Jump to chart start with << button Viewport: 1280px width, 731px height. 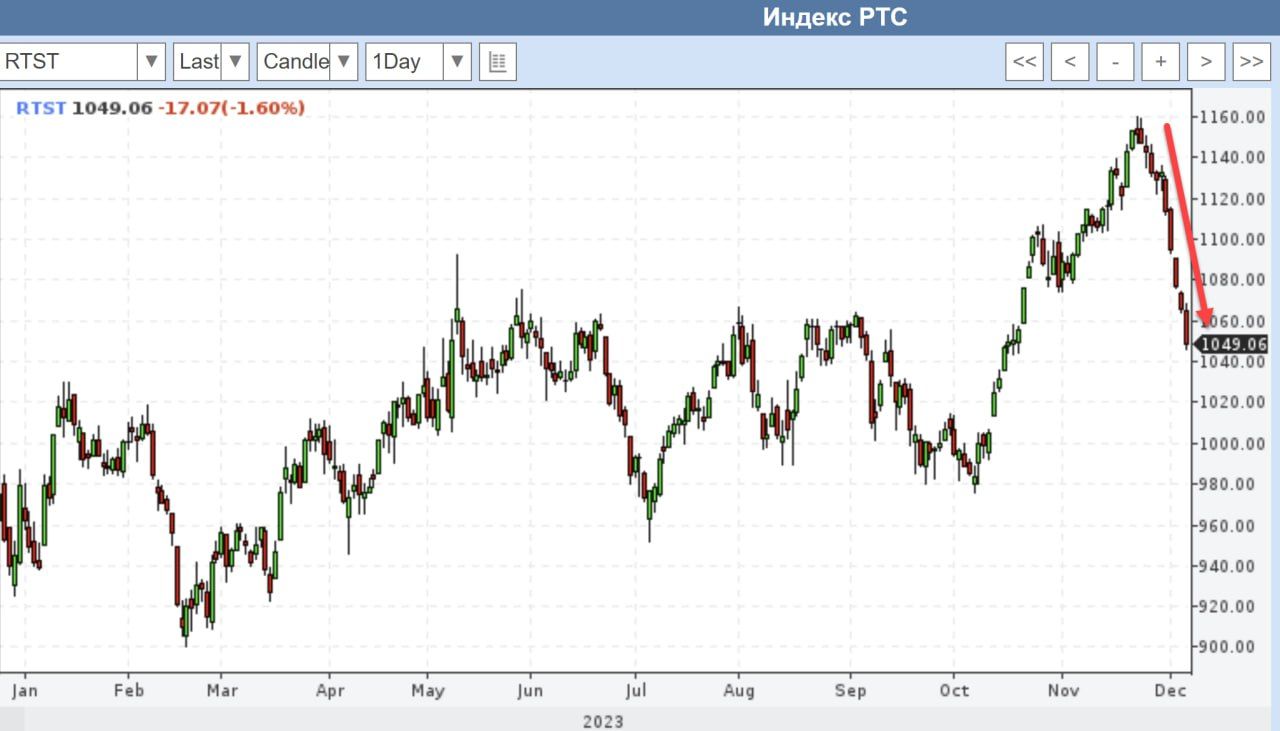(1024, 61)
